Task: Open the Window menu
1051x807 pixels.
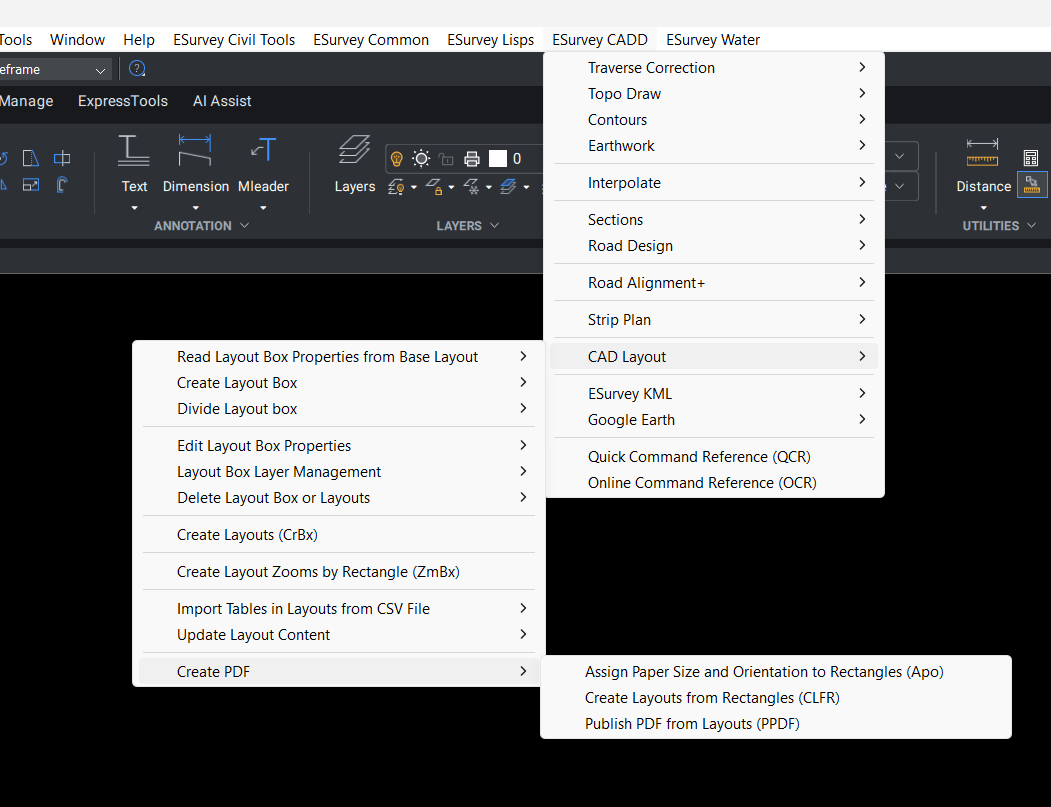Action: click(77, 40)
